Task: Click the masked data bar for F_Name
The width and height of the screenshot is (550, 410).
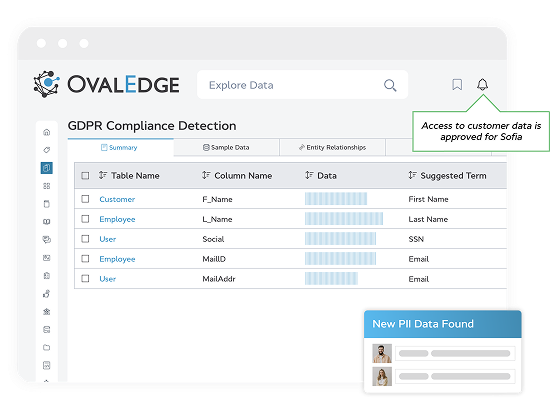Action: coord(336,199)
